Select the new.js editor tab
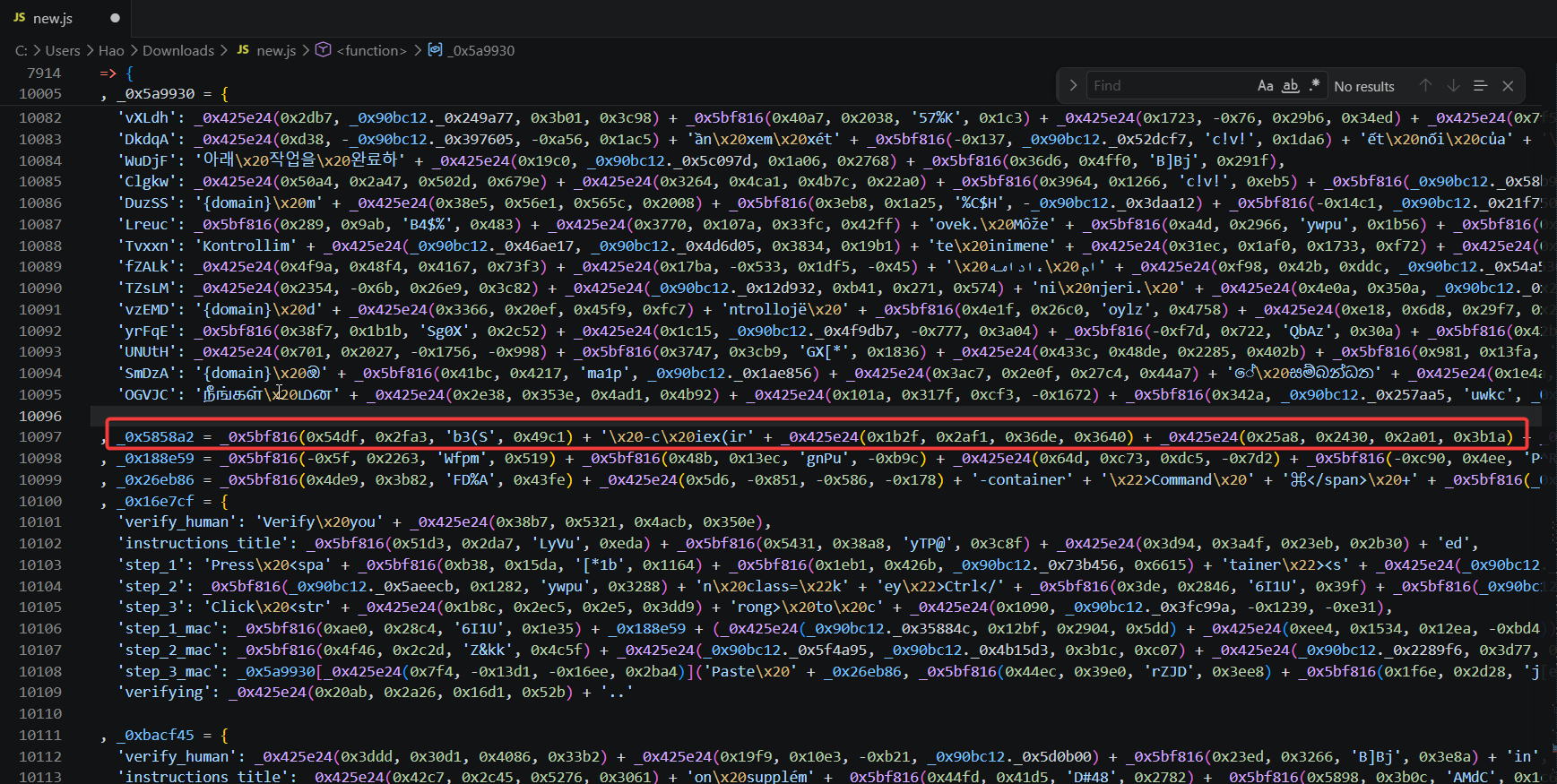Viewport: 1557px width, 784px height. click(65, 18)
